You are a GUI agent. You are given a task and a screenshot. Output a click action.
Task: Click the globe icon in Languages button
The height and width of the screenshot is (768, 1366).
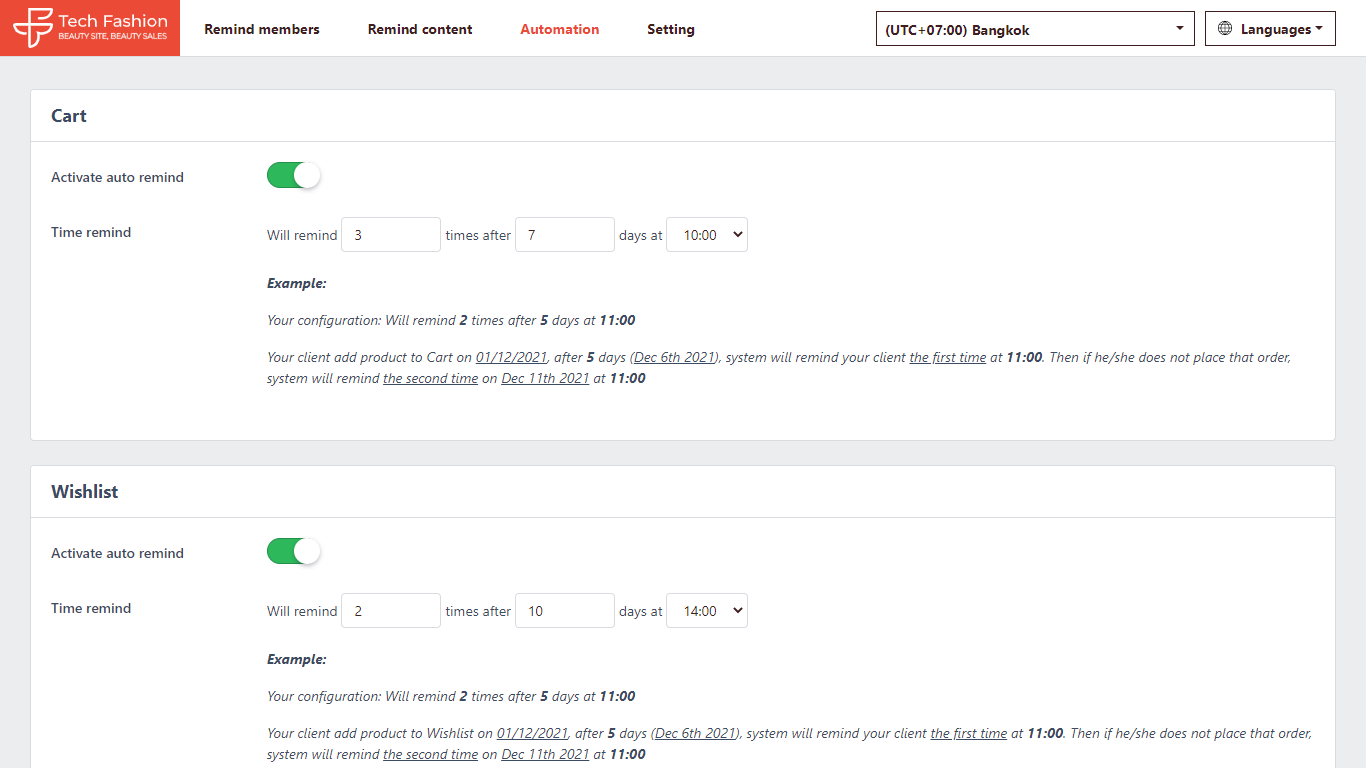[1225, 29]
